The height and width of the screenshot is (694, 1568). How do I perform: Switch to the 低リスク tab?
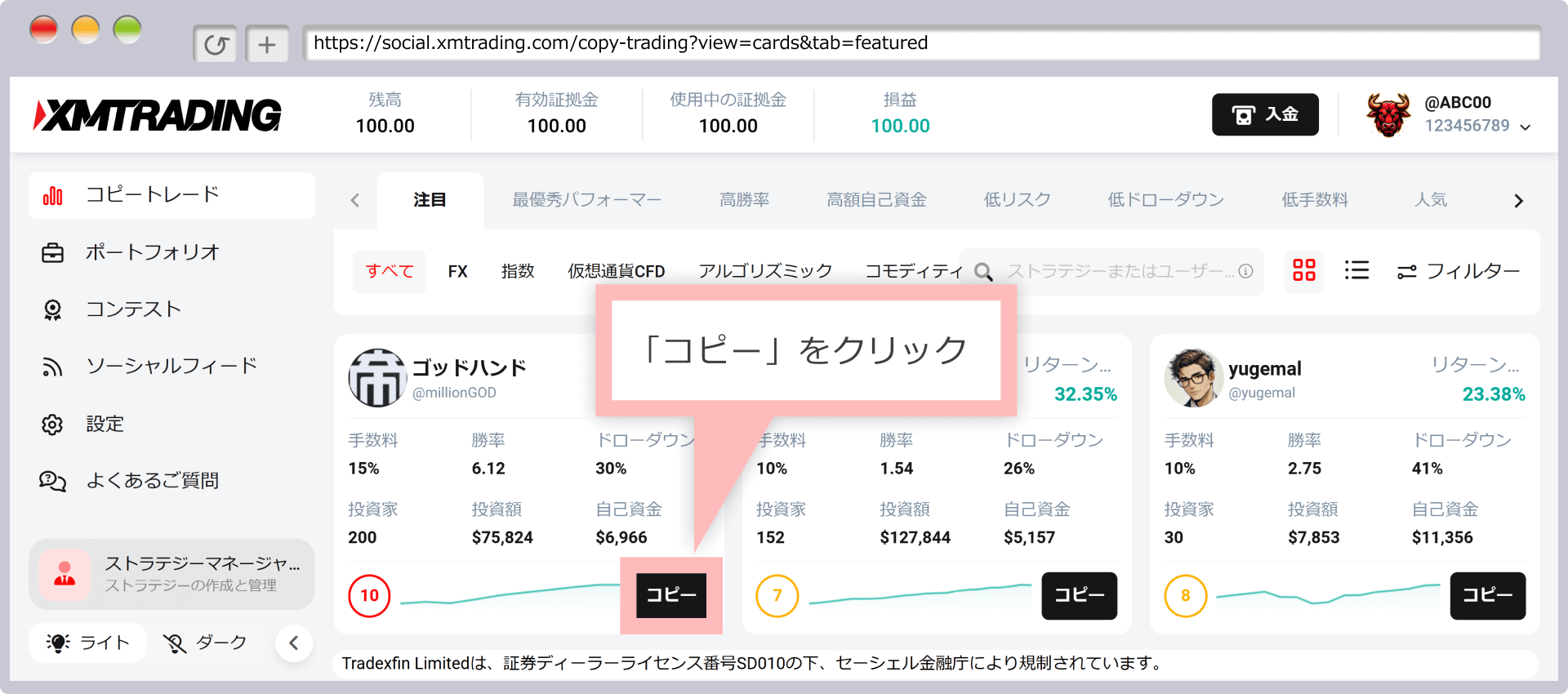[1017, 200]
